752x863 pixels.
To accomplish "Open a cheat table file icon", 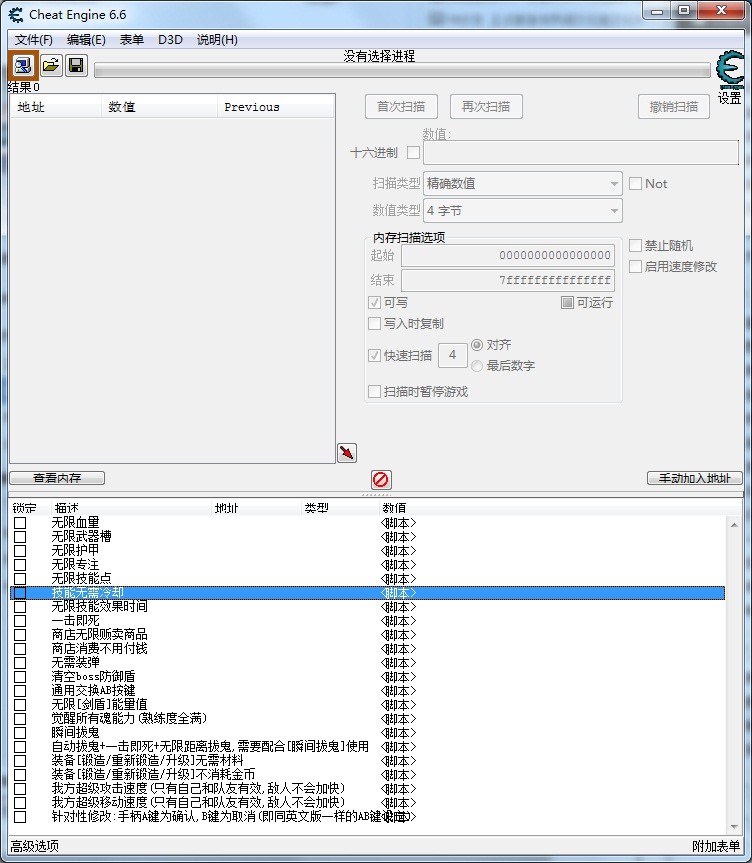I will 51,65.
